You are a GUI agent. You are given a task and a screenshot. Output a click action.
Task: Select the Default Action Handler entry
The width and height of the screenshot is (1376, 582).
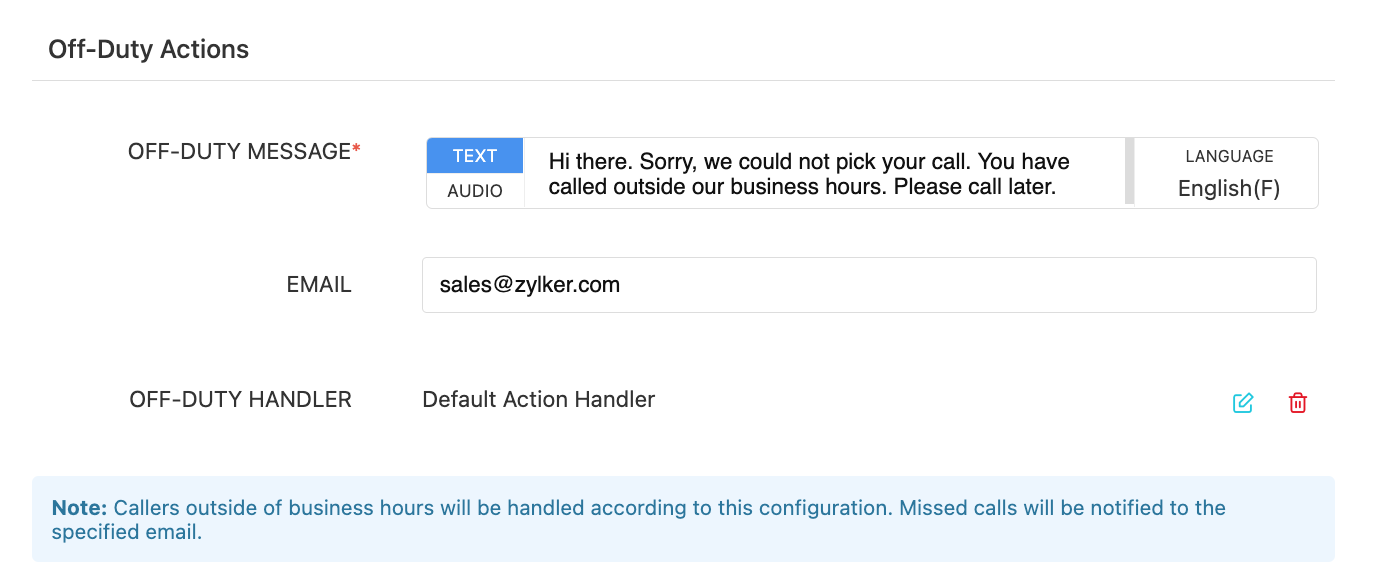538,400
